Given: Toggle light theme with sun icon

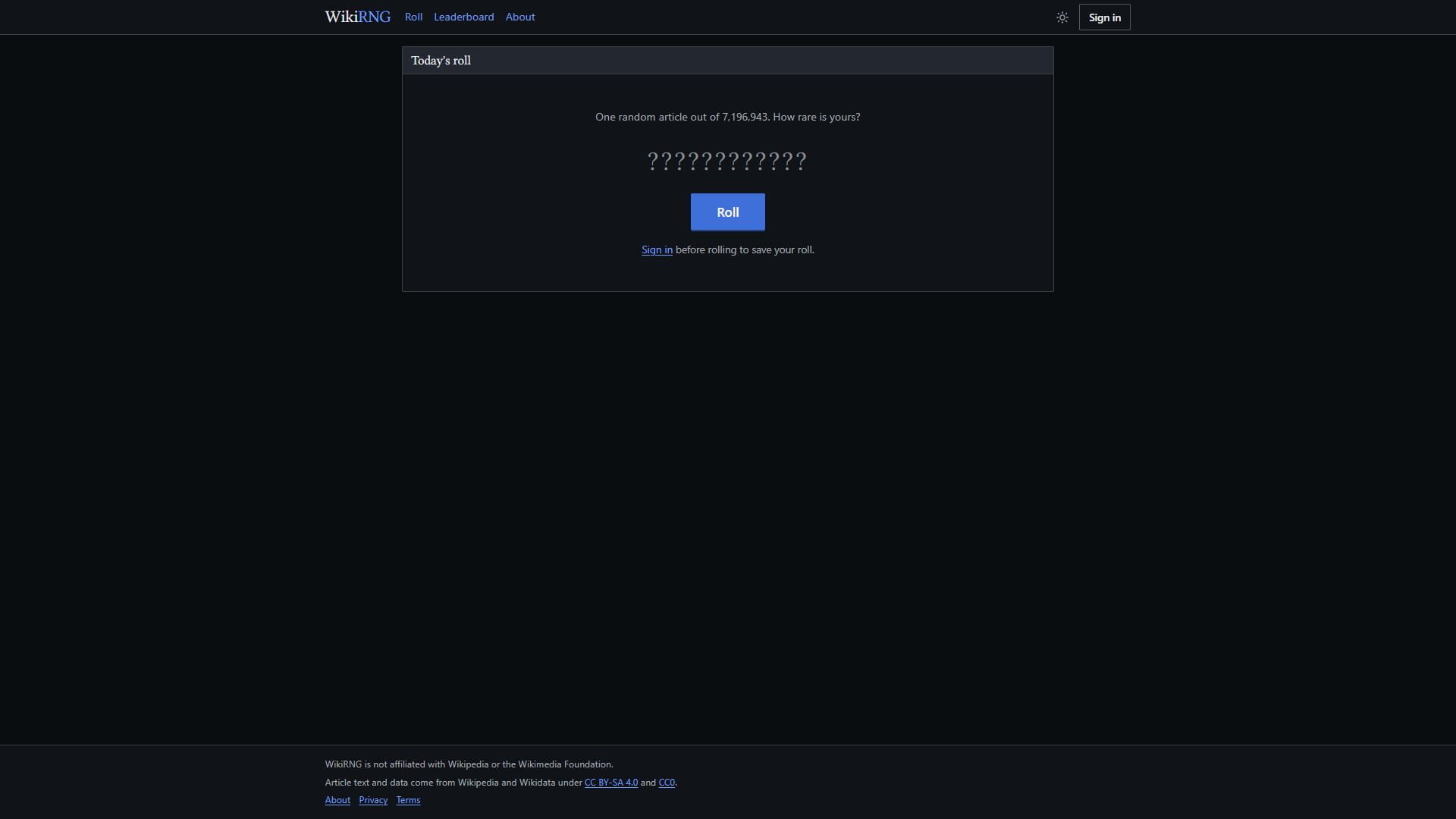Looking at the screenshot, I should coord(1062,17).
